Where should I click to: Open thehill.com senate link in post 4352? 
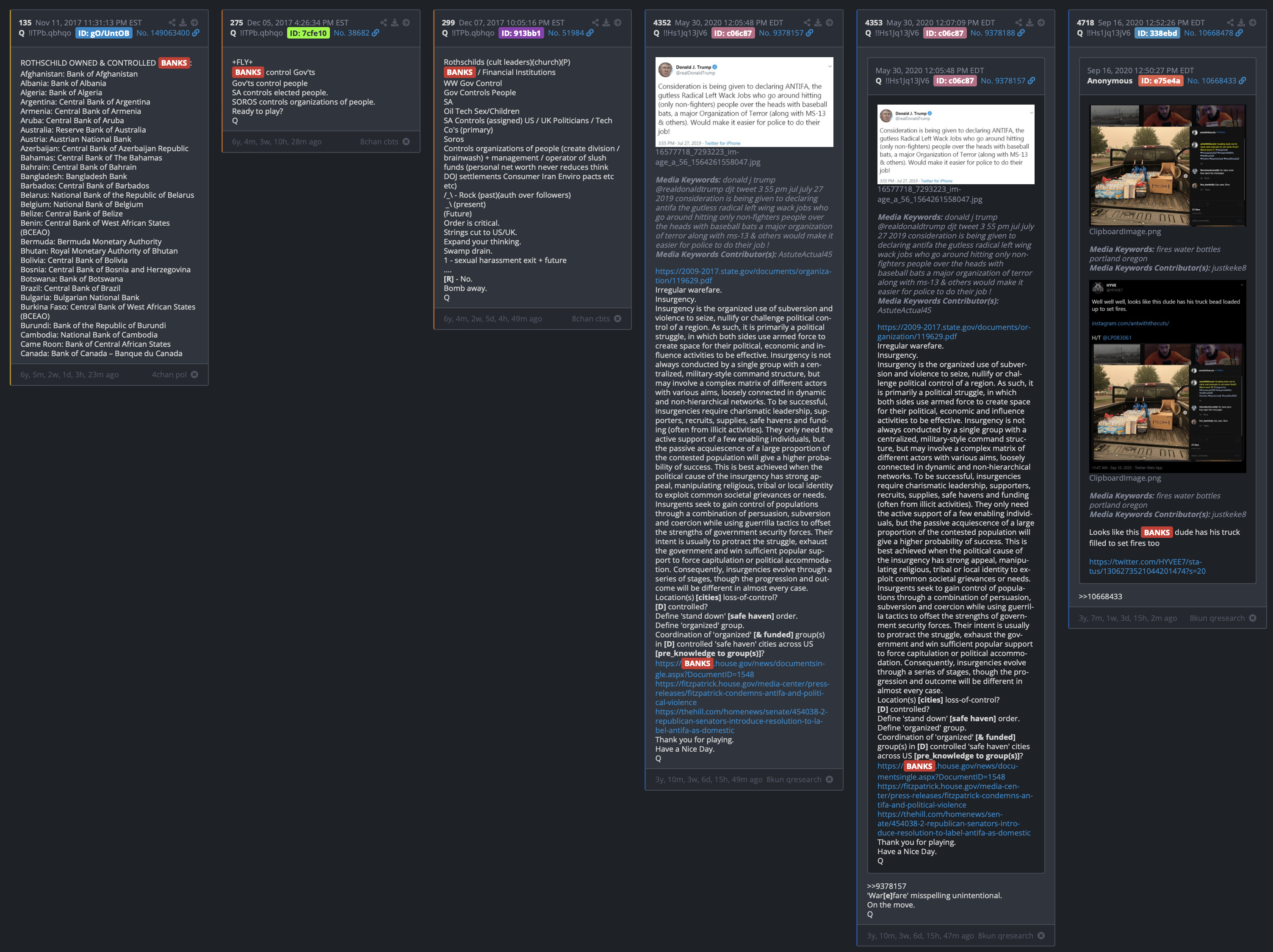[x=741, y=721]
